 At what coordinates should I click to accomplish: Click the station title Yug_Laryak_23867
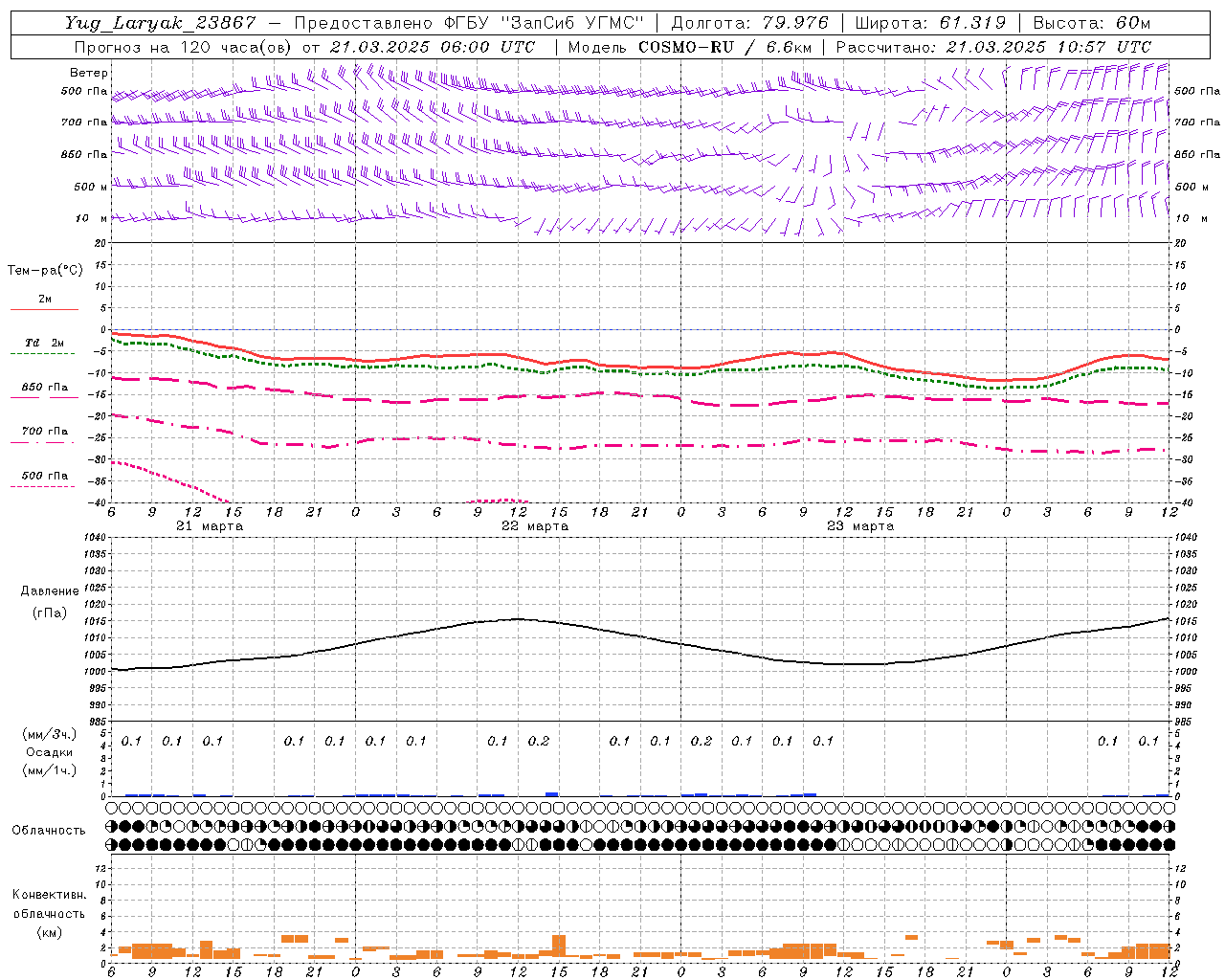tap(160, 24)
